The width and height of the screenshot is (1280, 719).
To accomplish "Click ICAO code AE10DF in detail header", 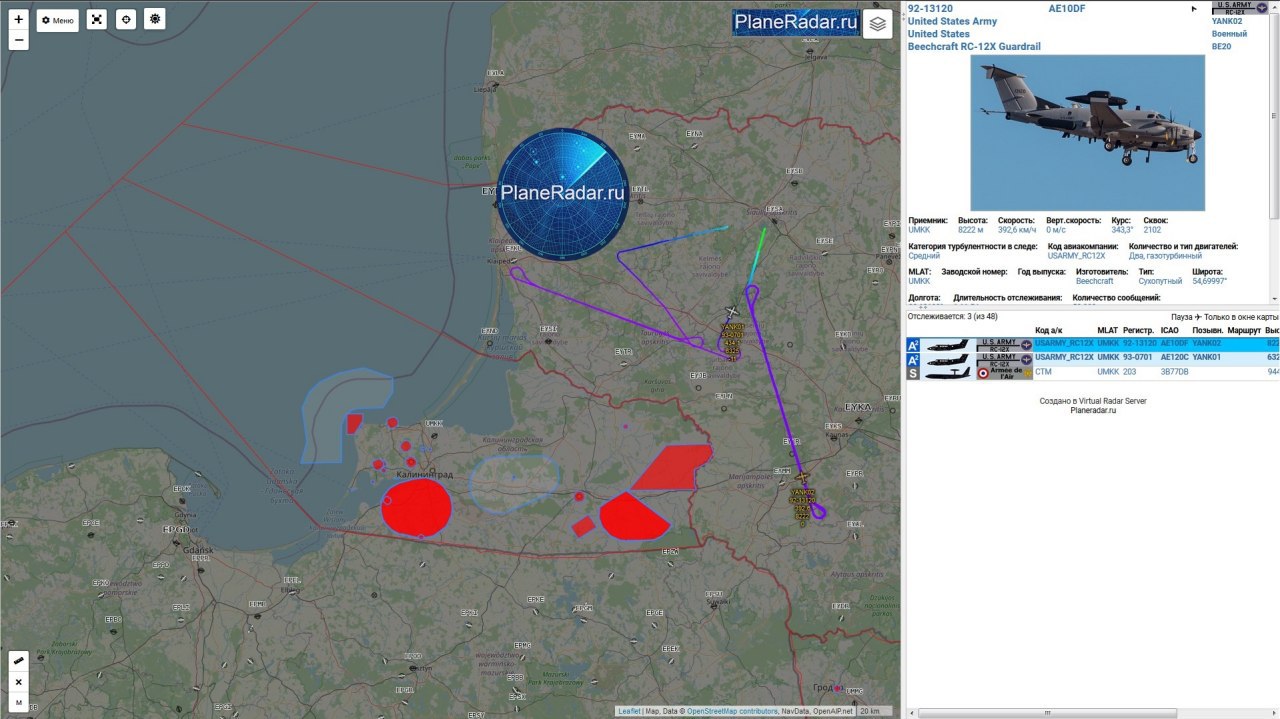I will click(1066, 9).
